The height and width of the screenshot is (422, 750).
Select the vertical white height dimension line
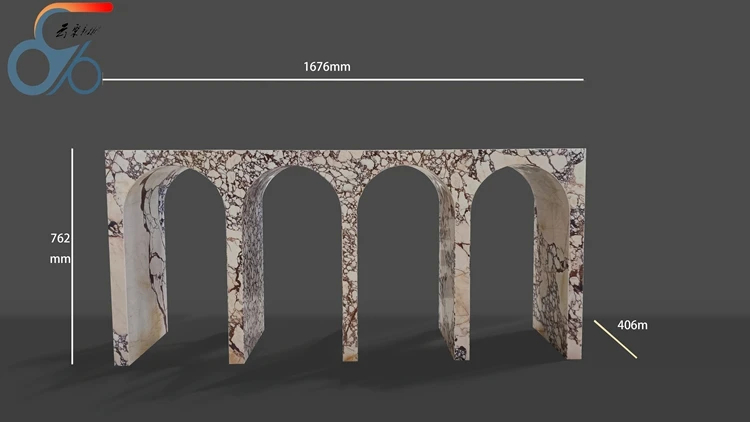click(x=72, y=256)
